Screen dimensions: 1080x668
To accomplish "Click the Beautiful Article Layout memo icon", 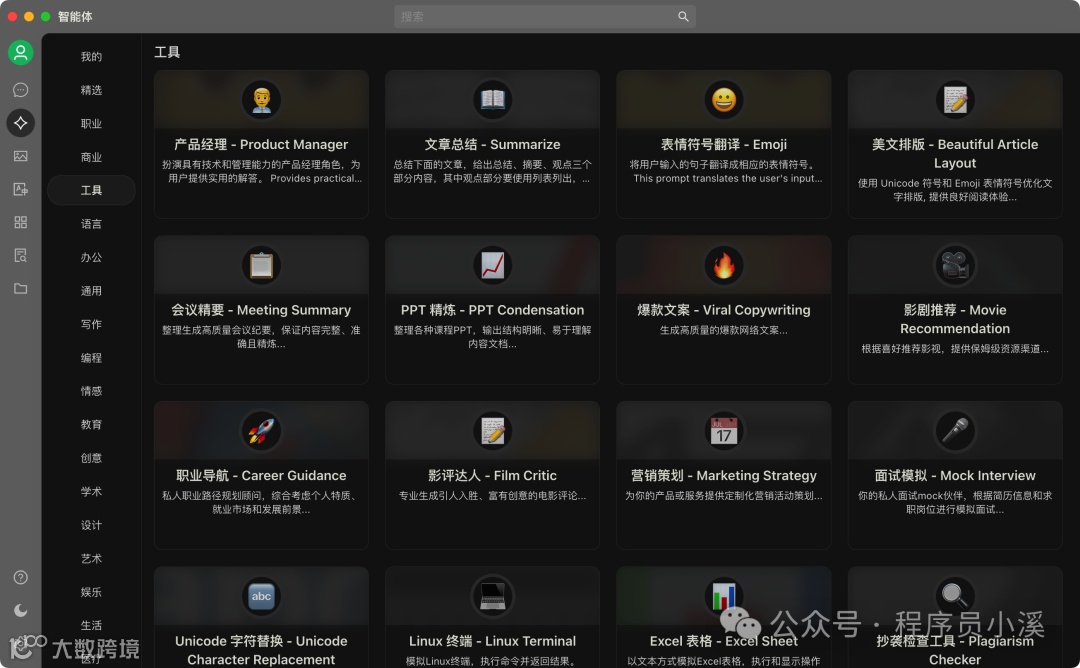I will click(955, 100).
